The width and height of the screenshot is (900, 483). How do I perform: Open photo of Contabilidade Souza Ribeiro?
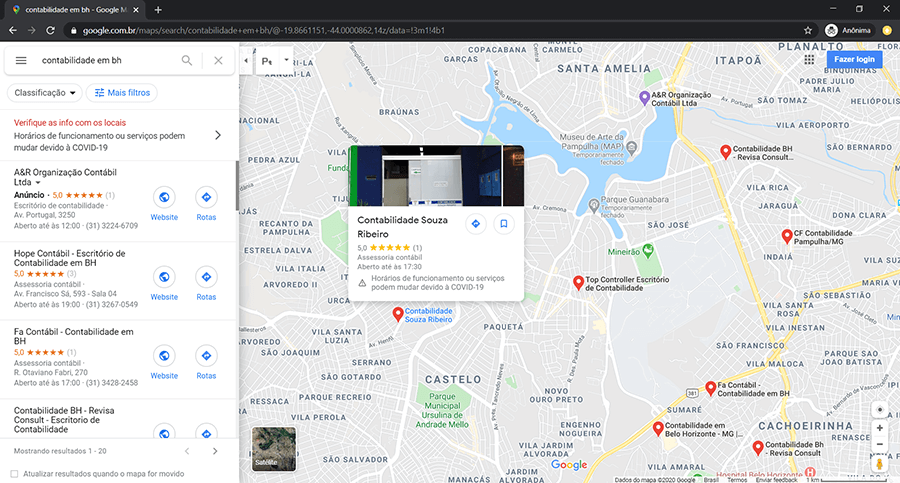(436, 176)
